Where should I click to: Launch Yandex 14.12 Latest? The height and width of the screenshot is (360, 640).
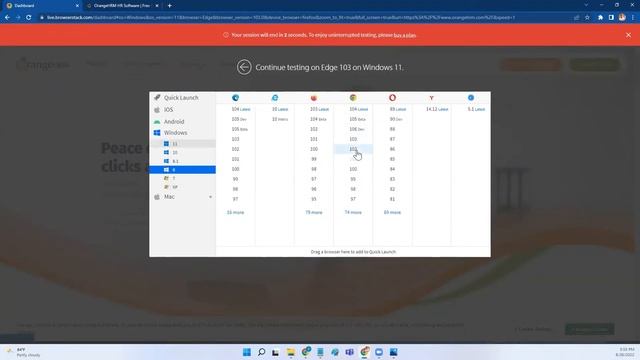[437, 109]
